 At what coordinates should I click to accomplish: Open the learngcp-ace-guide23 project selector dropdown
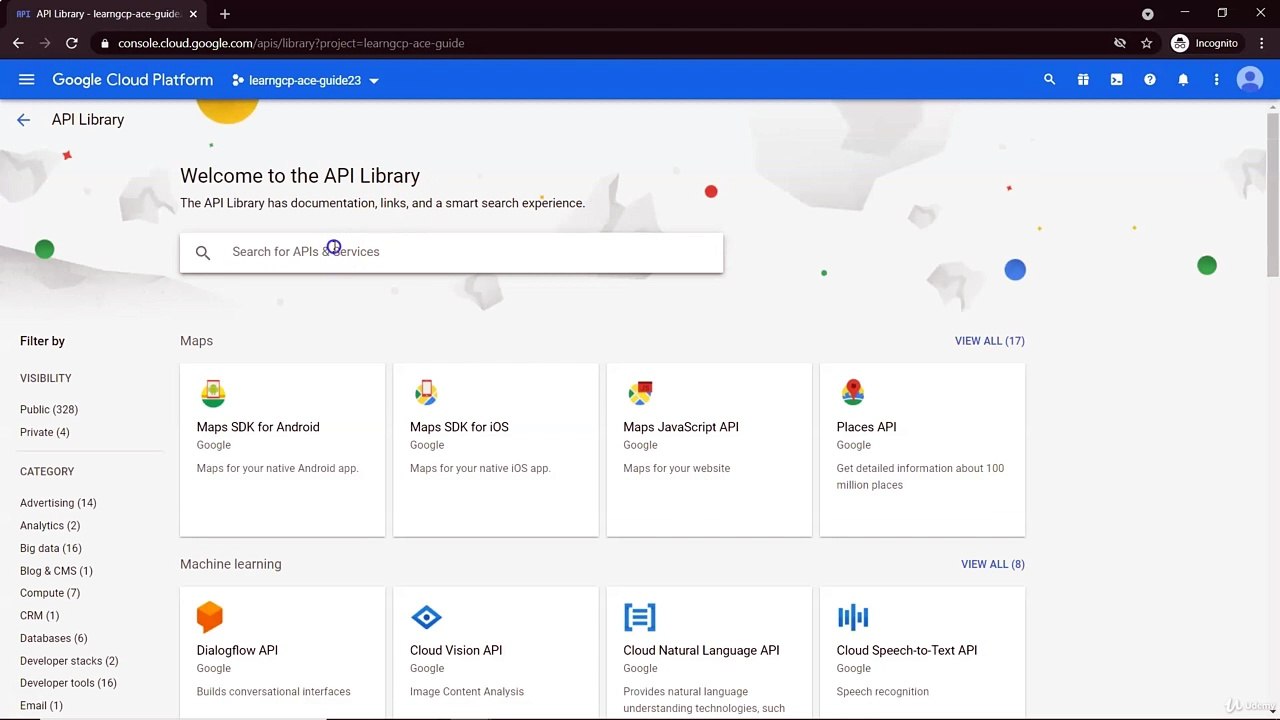coord(305,80)
